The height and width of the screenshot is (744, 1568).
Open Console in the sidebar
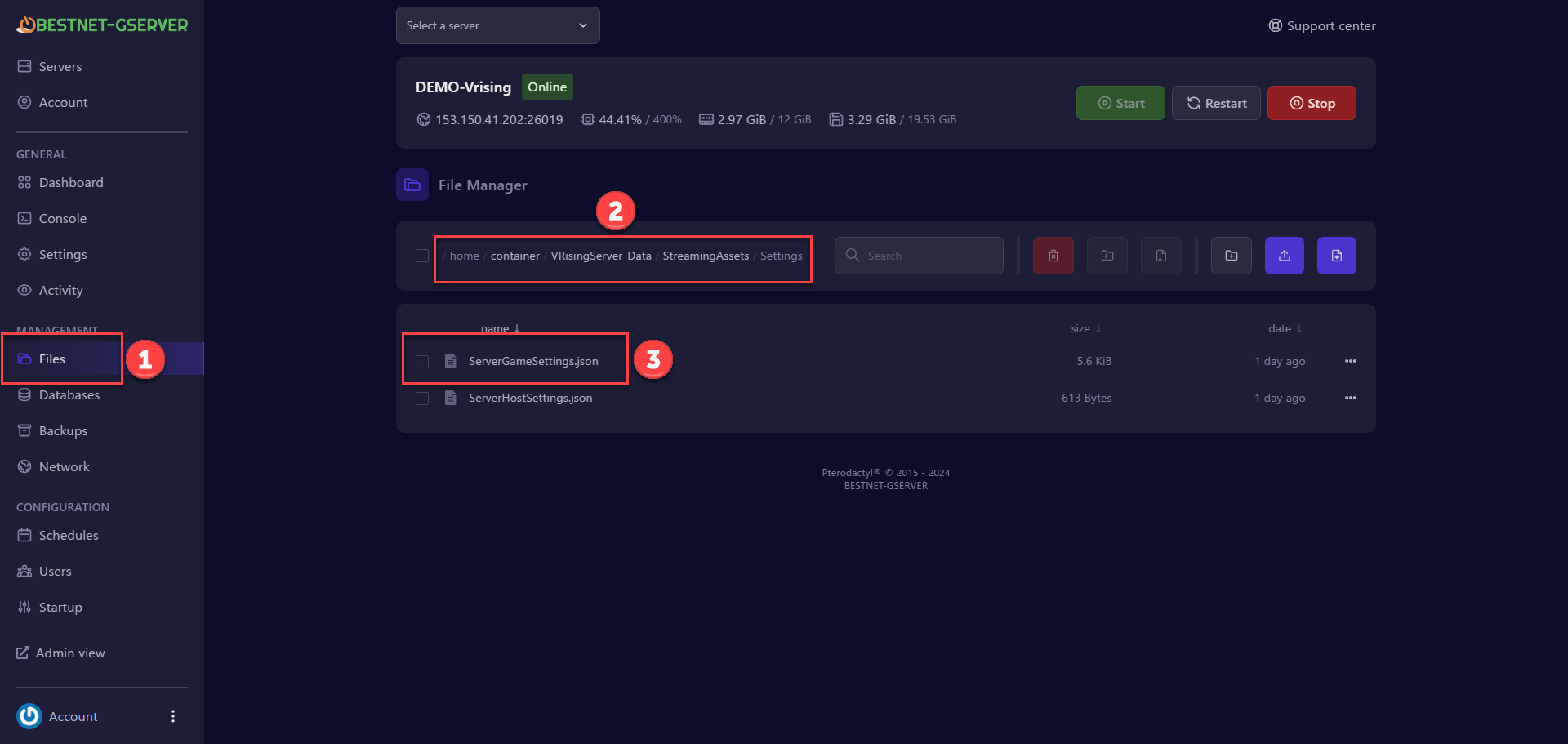coord(62,218)
